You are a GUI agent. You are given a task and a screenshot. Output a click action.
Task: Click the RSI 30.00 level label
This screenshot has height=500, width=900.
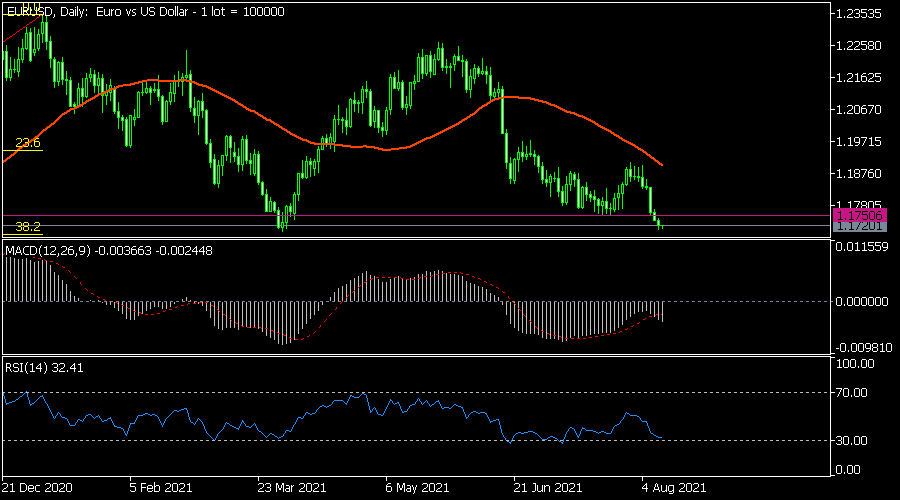[x=855, y=441]
